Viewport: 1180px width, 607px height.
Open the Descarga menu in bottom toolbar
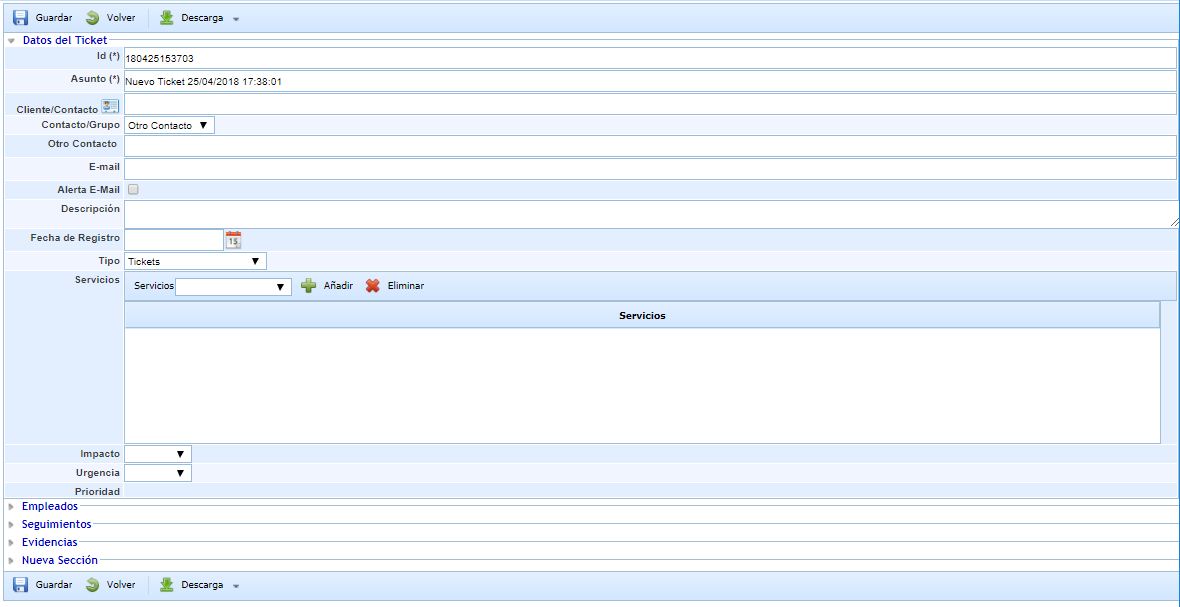pos(236,585)
